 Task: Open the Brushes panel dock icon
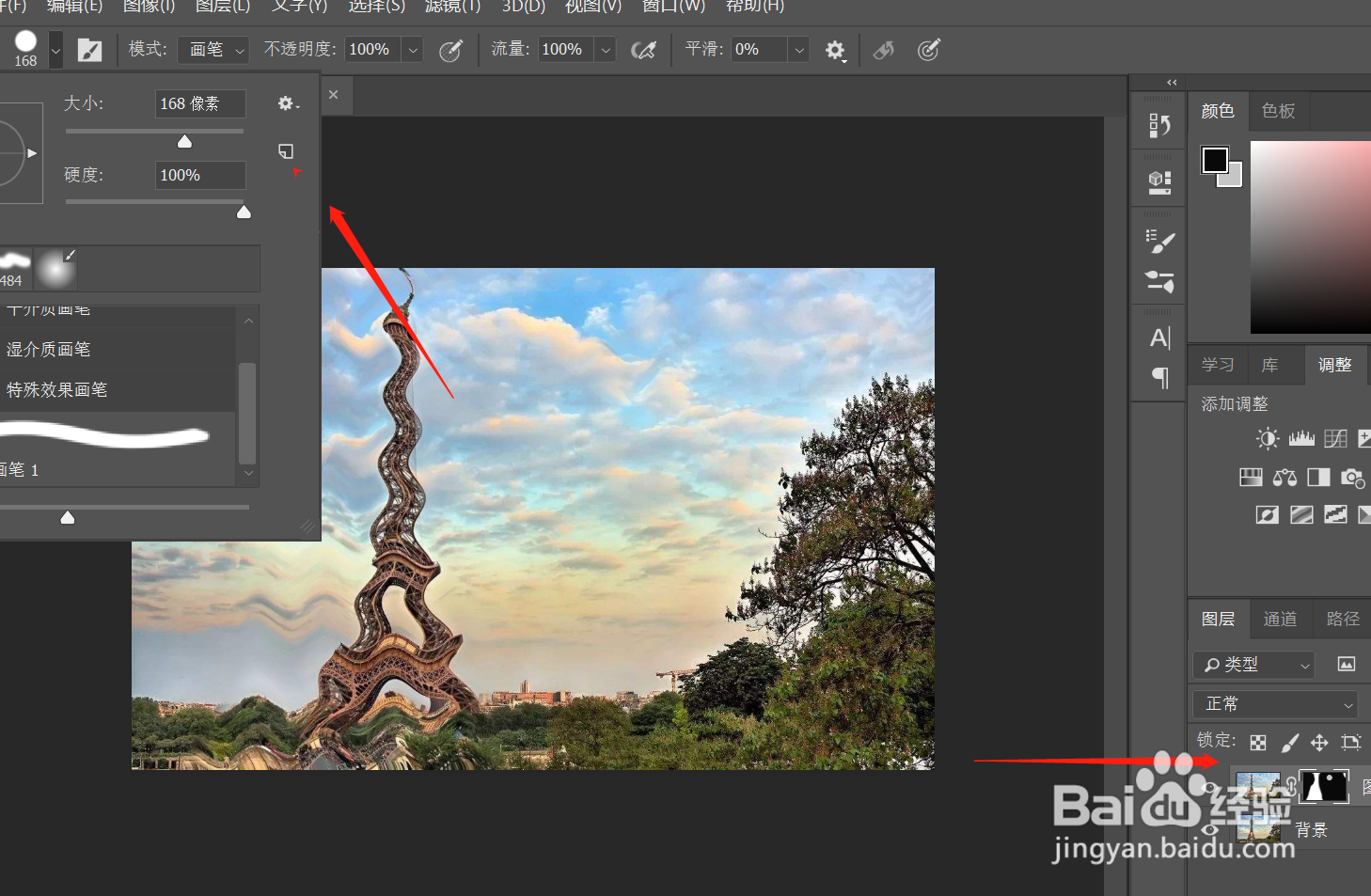[x=1159, y=281]
